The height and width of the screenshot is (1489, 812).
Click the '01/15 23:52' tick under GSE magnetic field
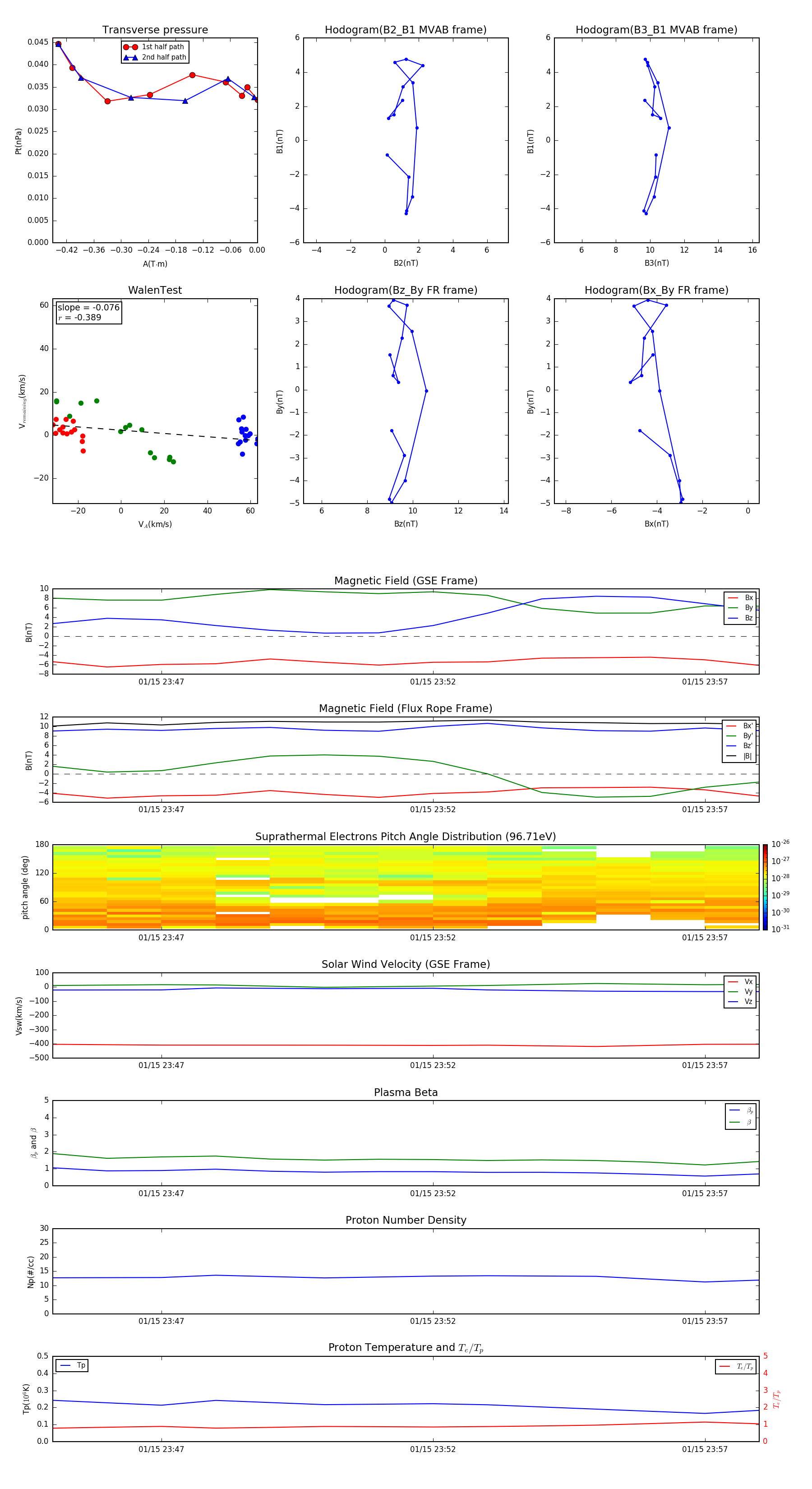tap(433, 682)
